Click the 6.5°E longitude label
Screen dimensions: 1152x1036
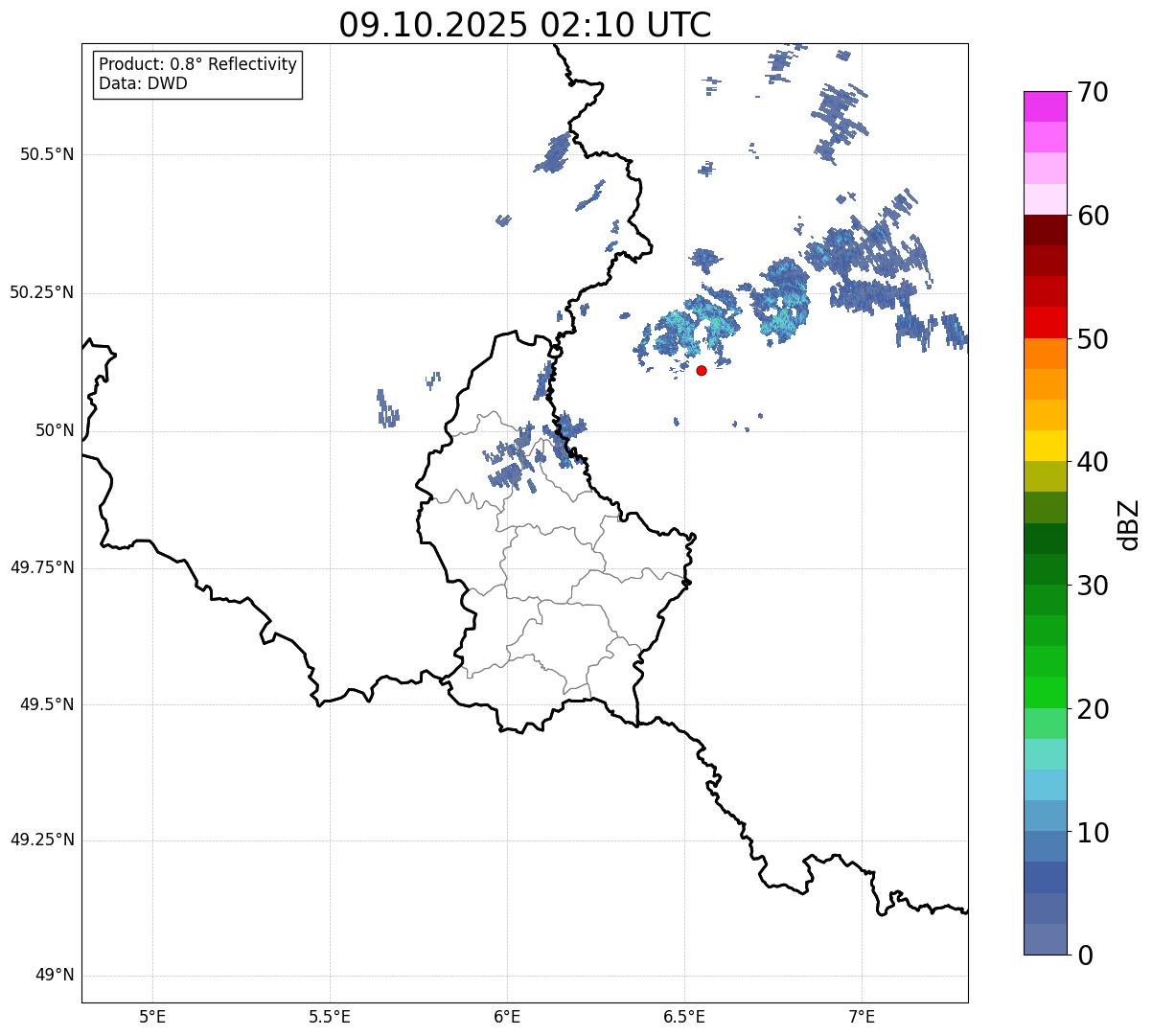[684, 1017]
